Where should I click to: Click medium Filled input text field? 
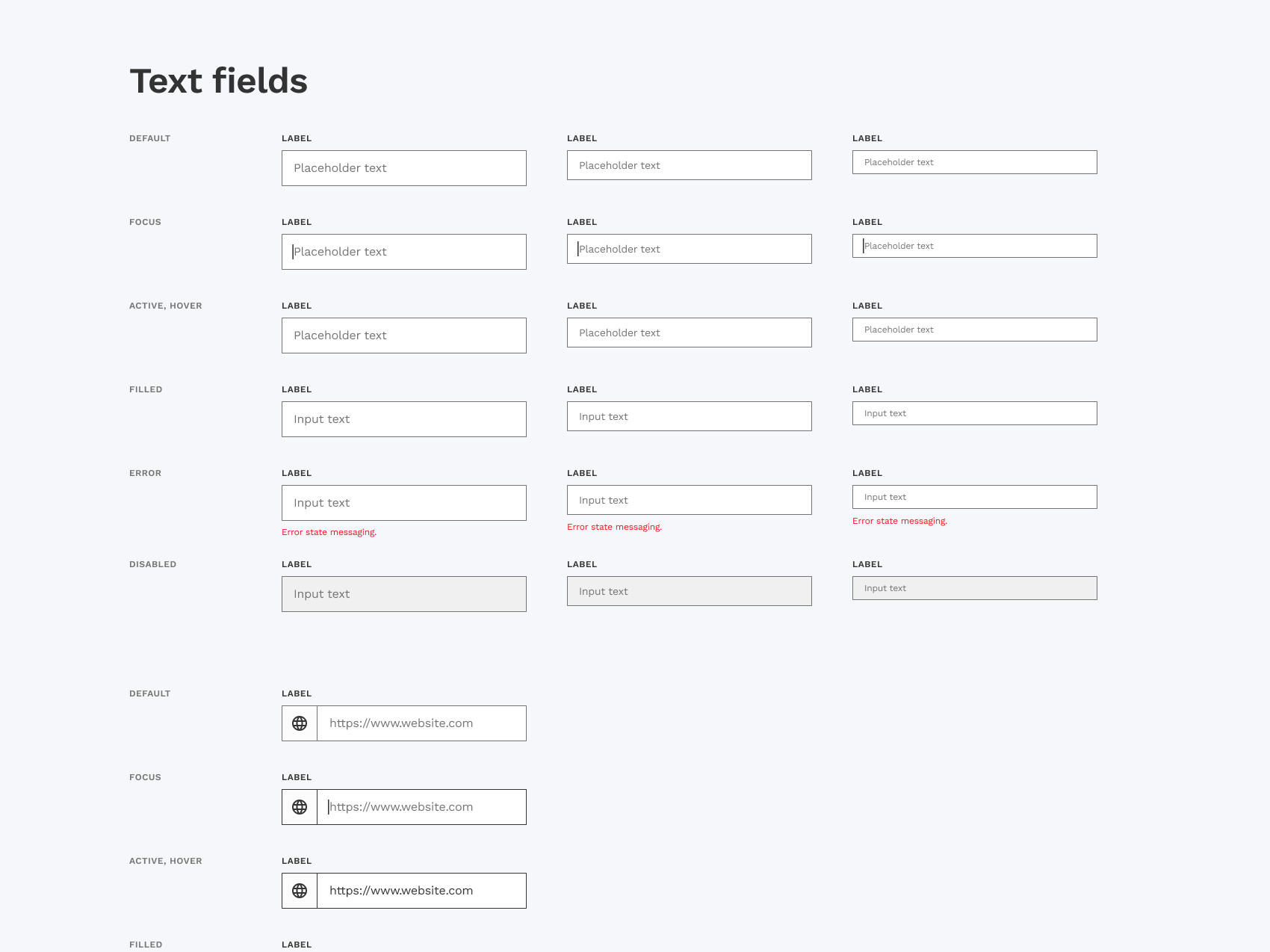[x=689, y=416]
